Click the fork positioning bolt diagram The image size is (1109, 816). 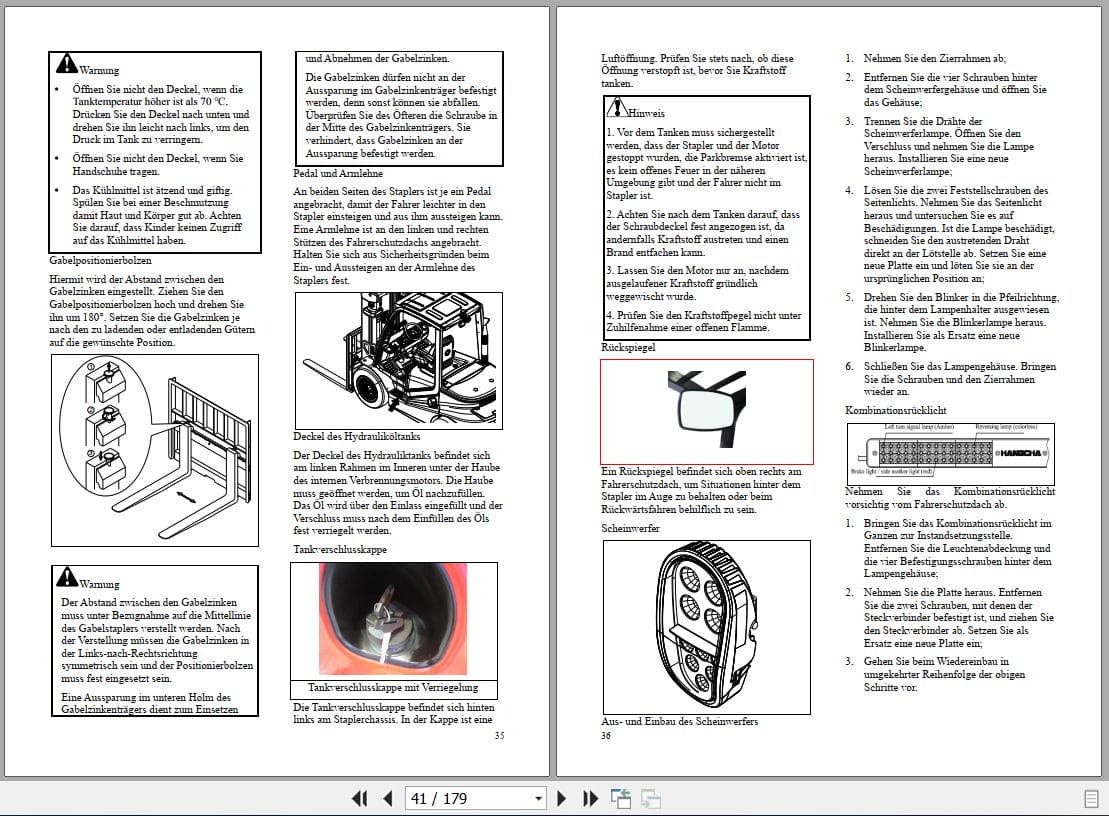(155, 450)
